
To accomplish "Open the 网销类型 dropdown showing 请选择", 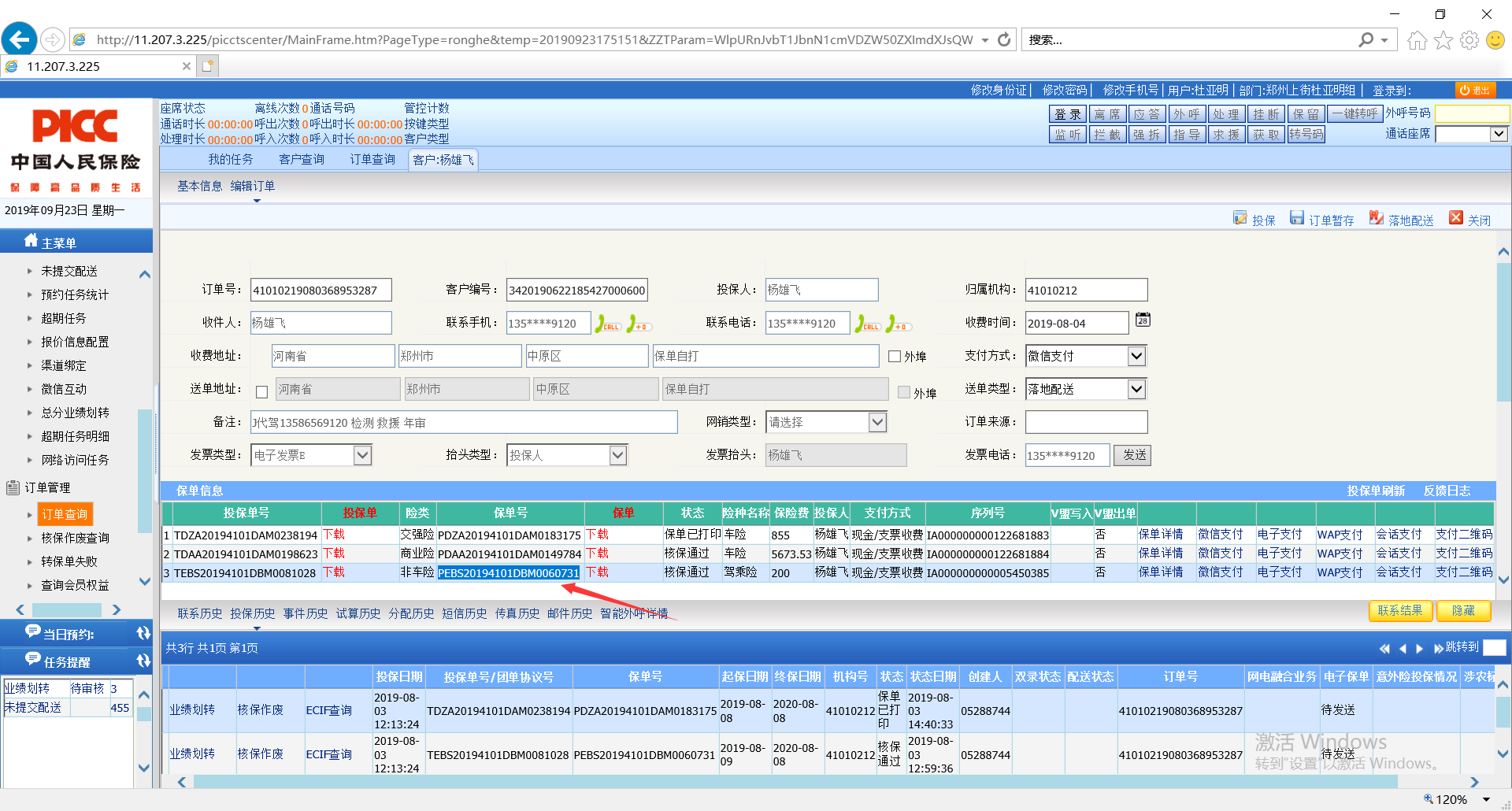I will pos(877,422).
